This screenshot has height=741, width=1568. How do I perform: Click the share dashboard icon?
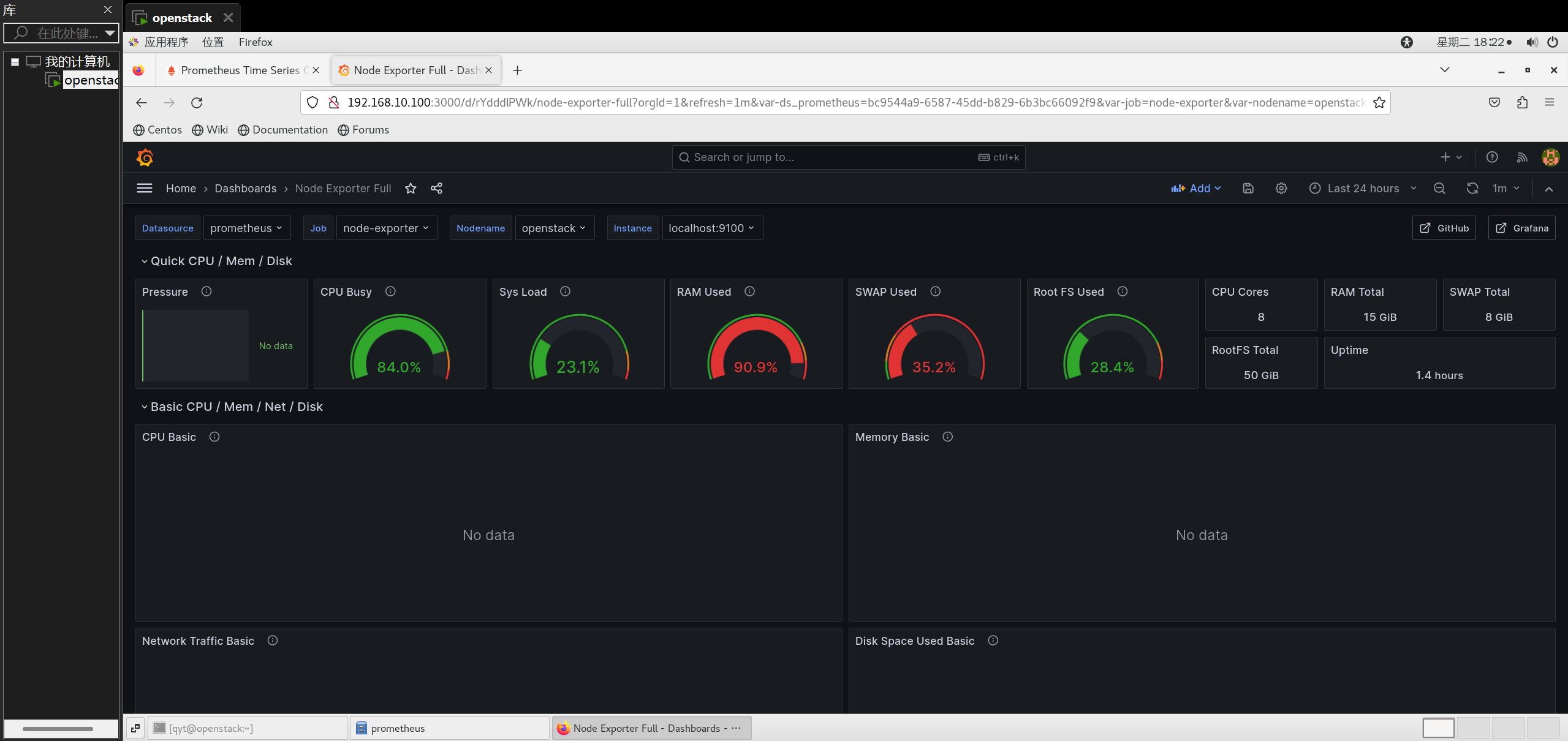[436, 189]
